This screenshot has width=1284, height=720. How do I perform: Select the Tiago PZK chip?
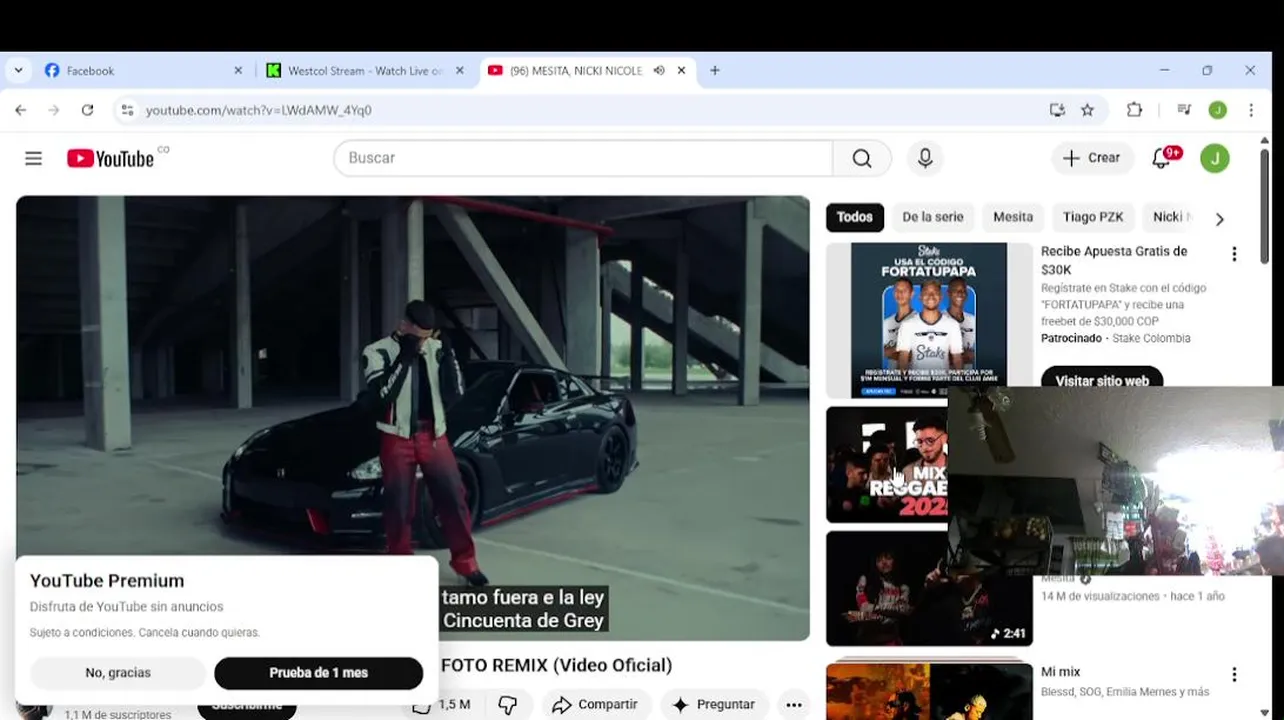click(1093, 217)
